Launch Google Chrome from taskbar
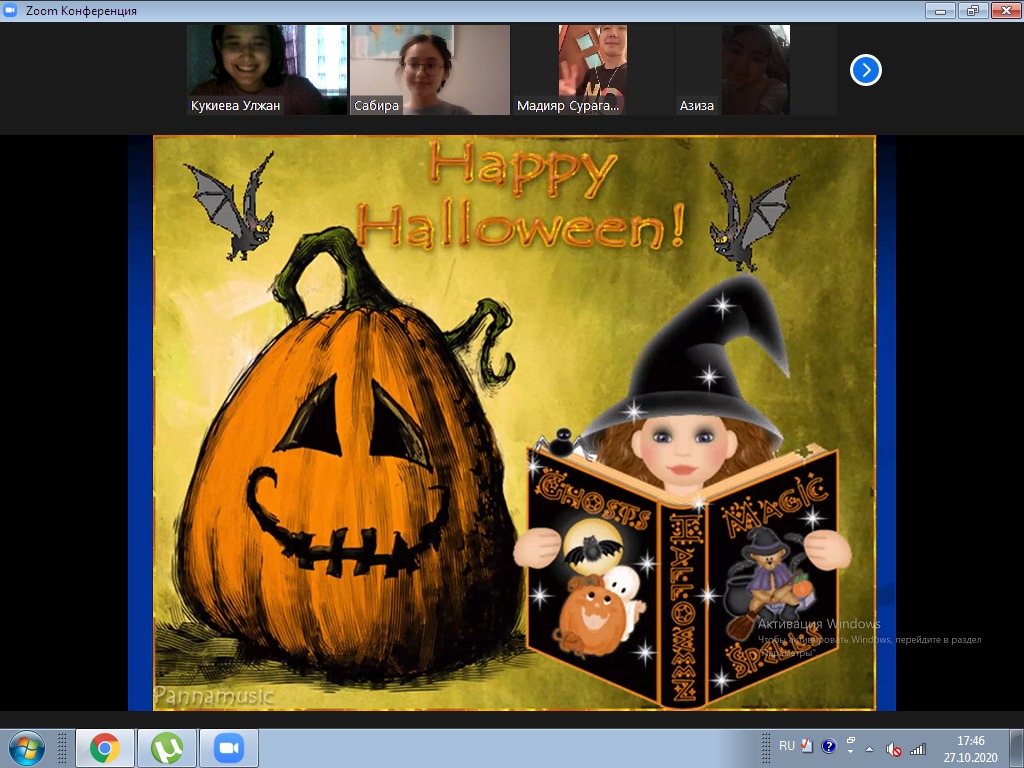The width and height of the screenshot is (1024, 768). pyautogui.click(x=104, y=748)
